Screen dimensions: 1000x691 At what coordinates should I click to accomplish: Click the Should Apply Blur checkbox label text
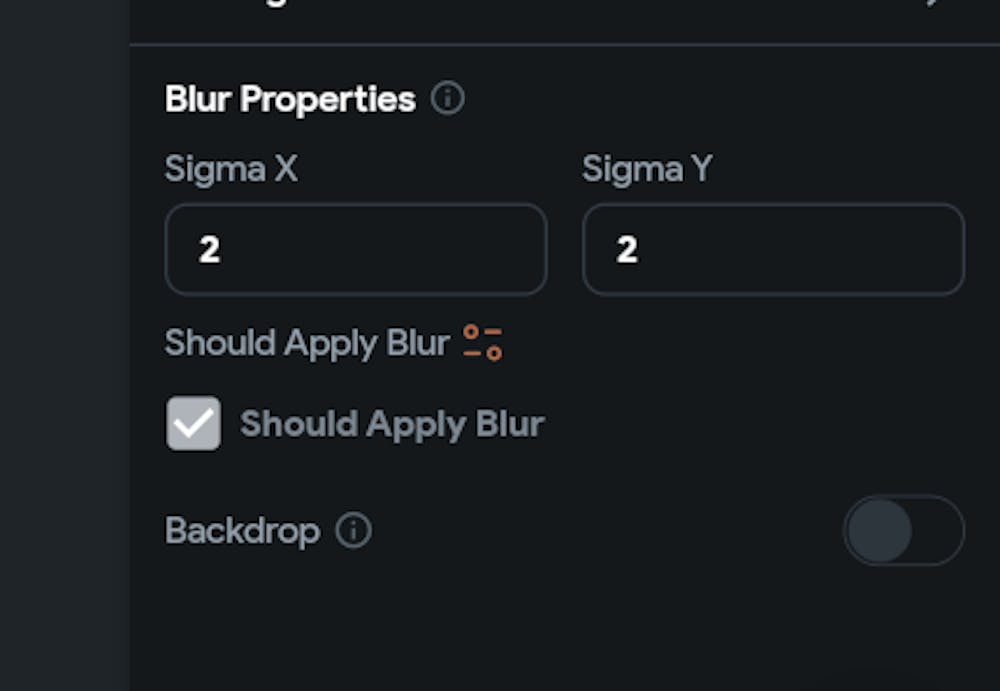coord(392,424)
